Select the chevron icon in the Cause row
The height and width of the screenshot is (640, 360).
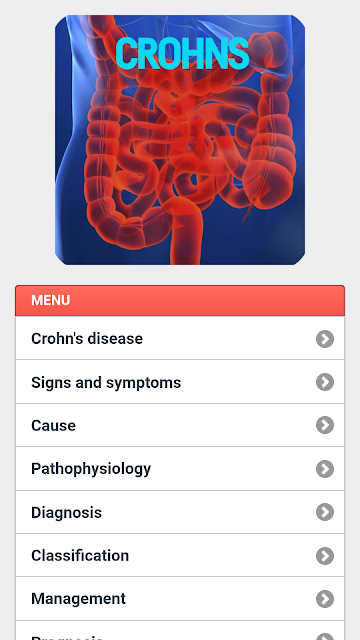pyautogui.click(x=324, y=425)
